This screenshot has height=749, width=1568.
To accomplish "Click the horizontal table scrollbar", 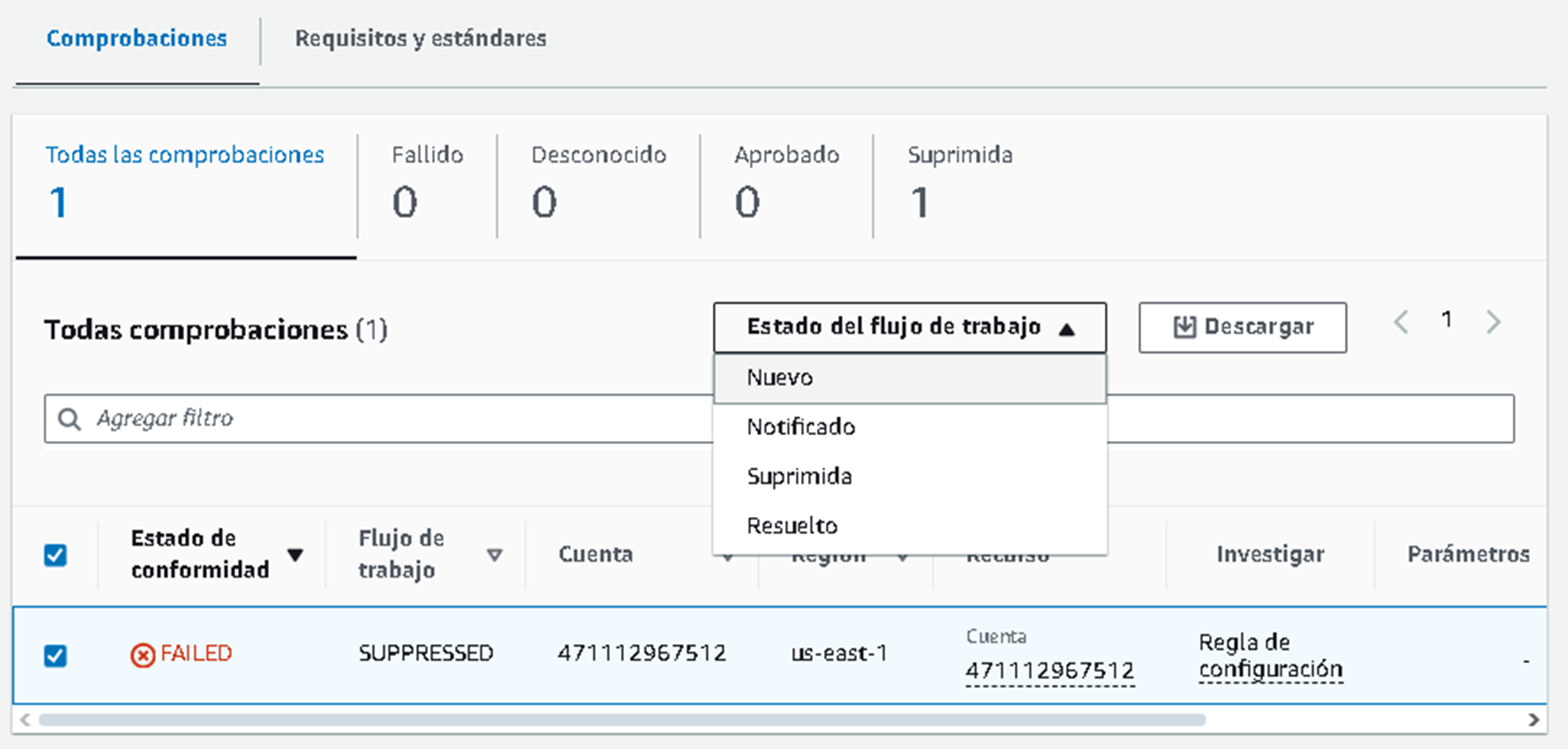I will [621, 720].
